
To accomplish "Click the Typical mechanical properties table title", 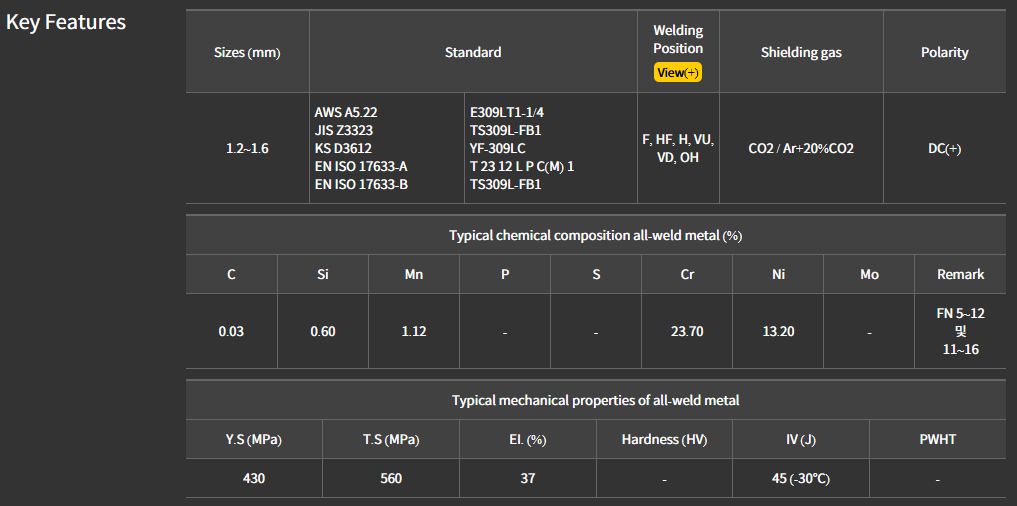I will click(595, 400).
